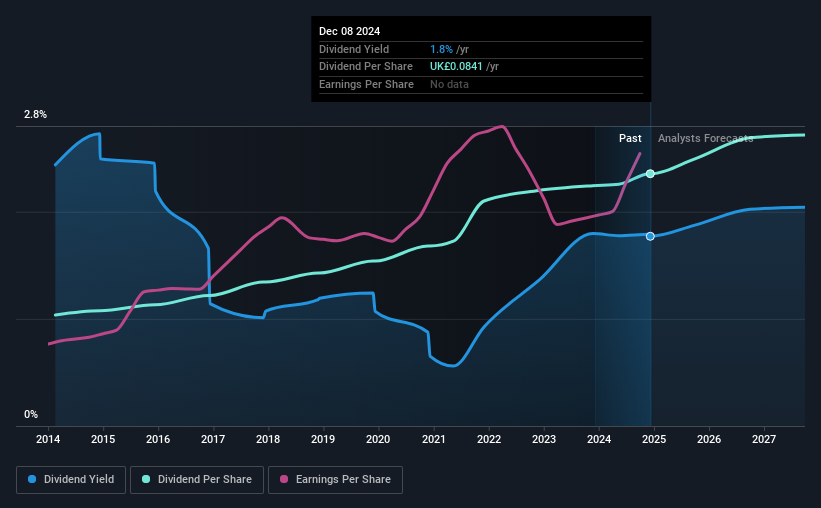Toggle the Earnings Per Share legend button

pos(335,480)
